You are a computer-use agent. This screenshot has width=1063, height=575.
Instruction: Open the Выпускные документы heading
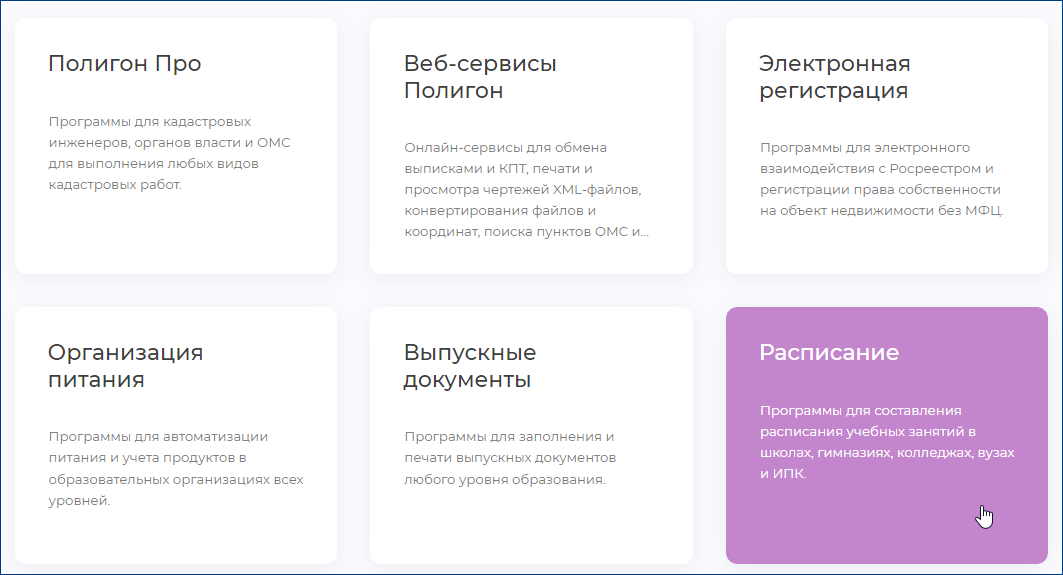tap(469, 366)
